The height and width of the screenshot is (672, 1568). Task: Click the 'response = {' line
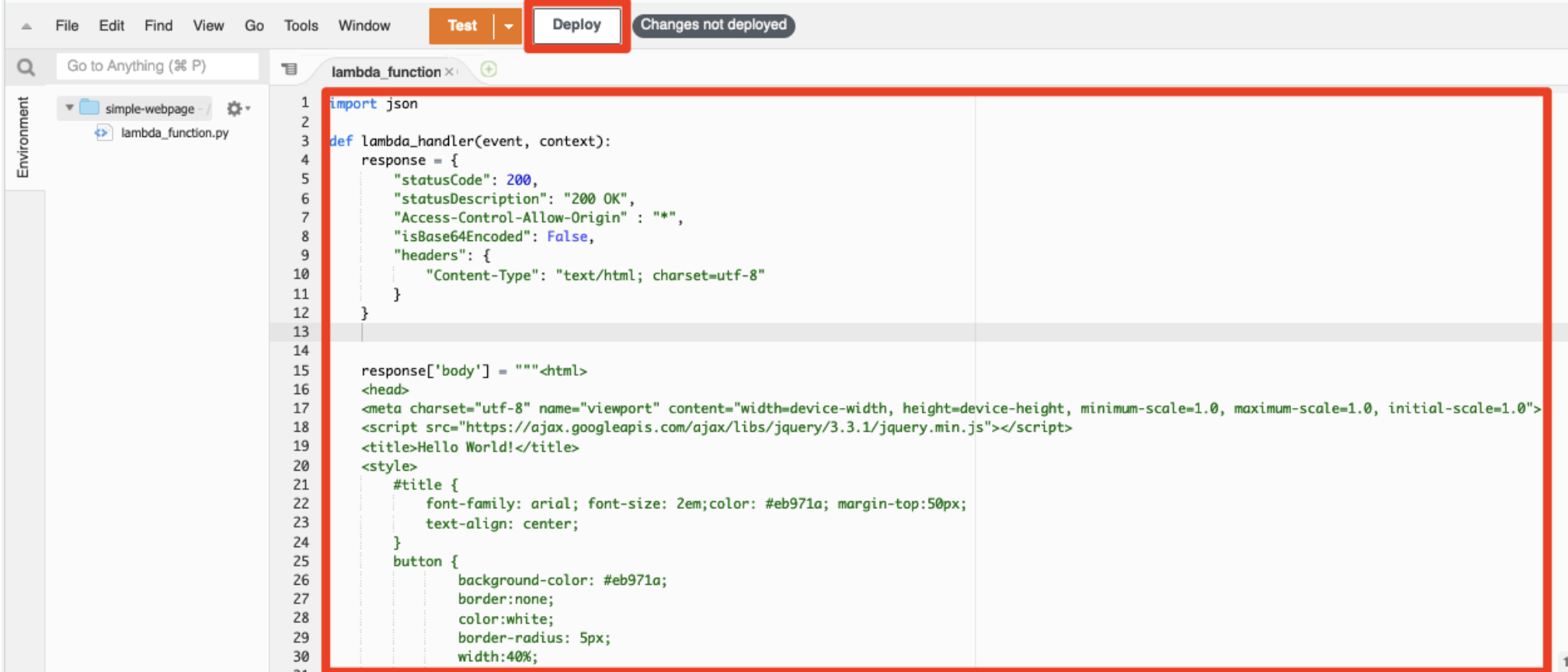click(409, 160)
